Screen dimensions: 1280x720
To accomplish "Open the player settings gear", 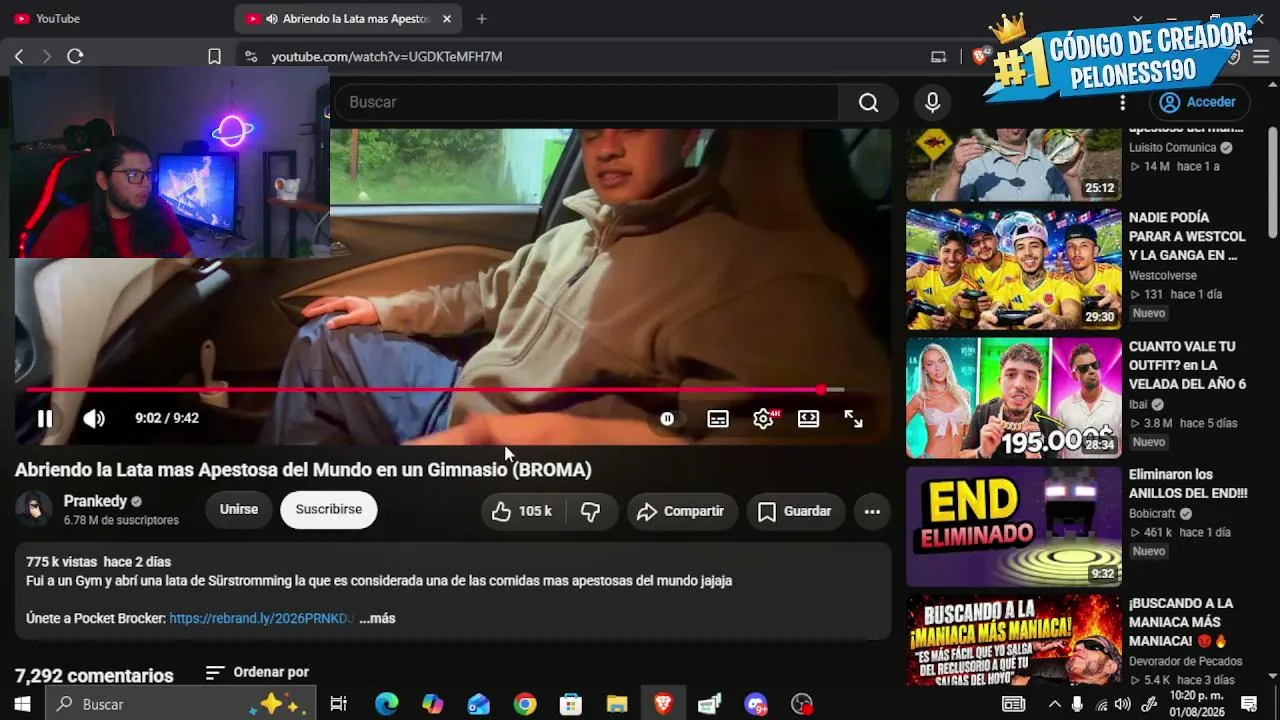I will point(763,419).
